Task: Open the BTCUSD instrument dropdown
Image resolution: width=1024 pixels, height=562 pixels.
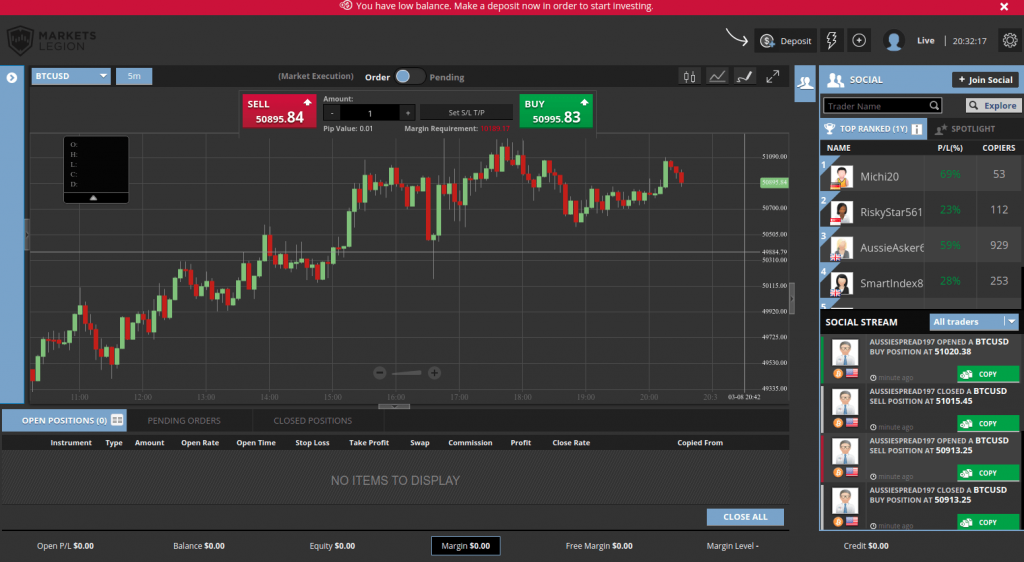Action: point(71,76)
